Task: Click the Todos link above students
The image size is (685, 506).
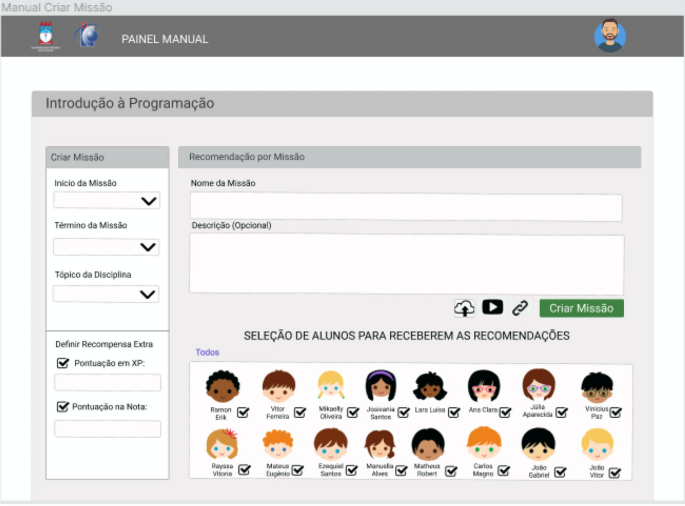Action: point(207,352)
